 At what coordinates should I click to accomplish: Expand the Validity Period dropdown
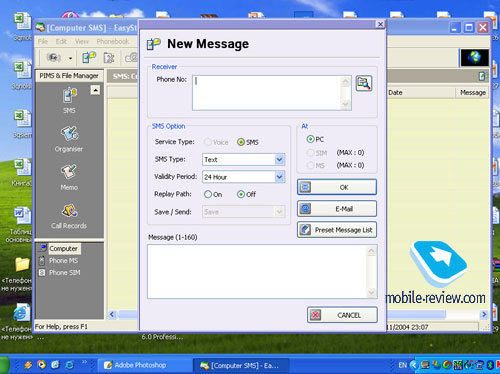coord(279,177)
